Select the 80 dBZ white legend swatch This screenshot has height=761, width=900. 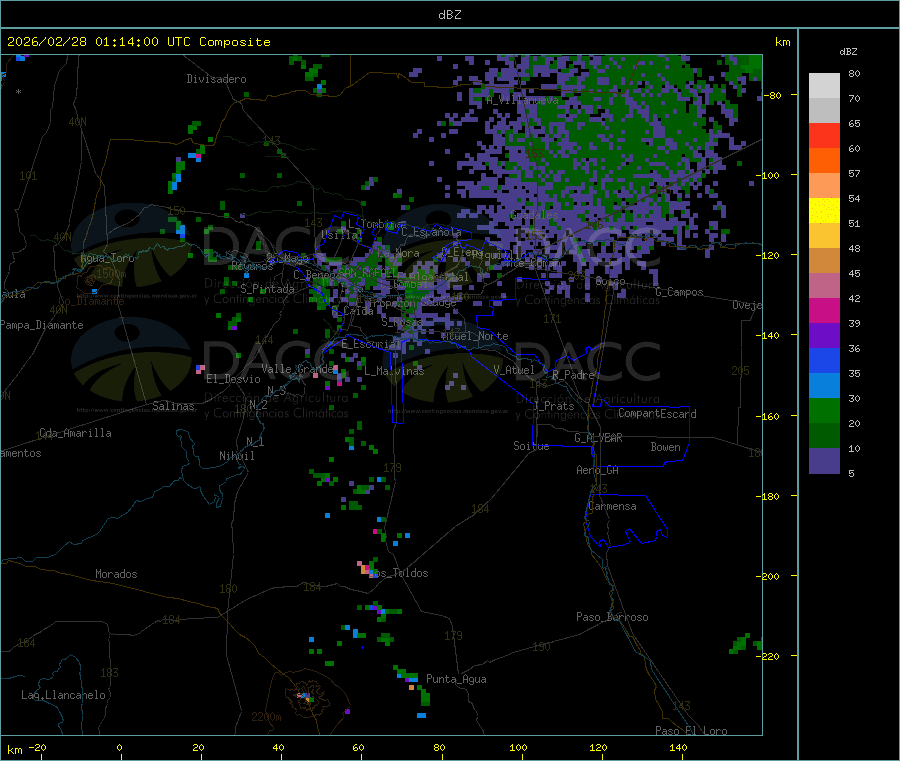824,86
